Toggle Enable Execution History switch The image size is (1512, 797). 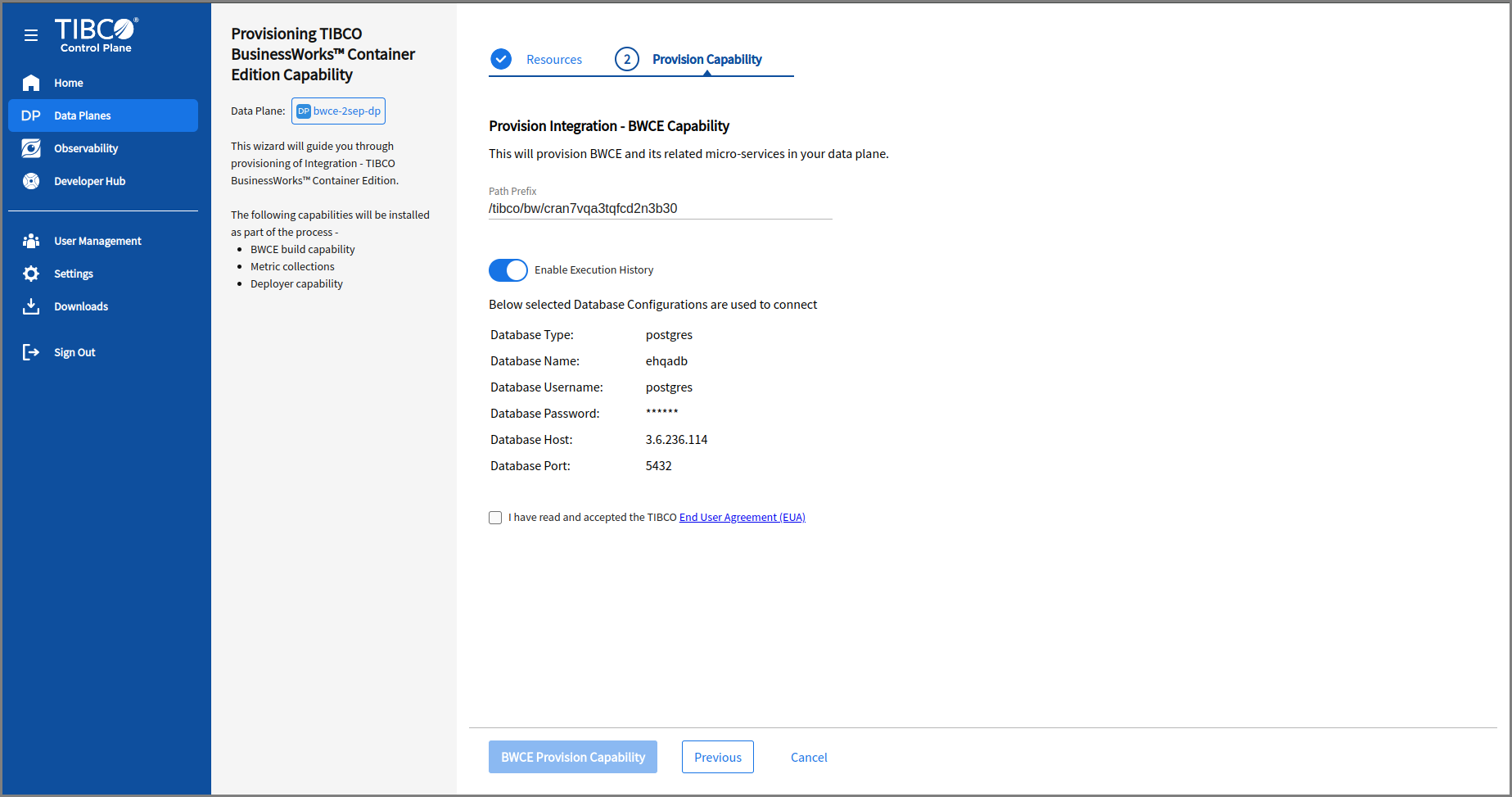508,270
